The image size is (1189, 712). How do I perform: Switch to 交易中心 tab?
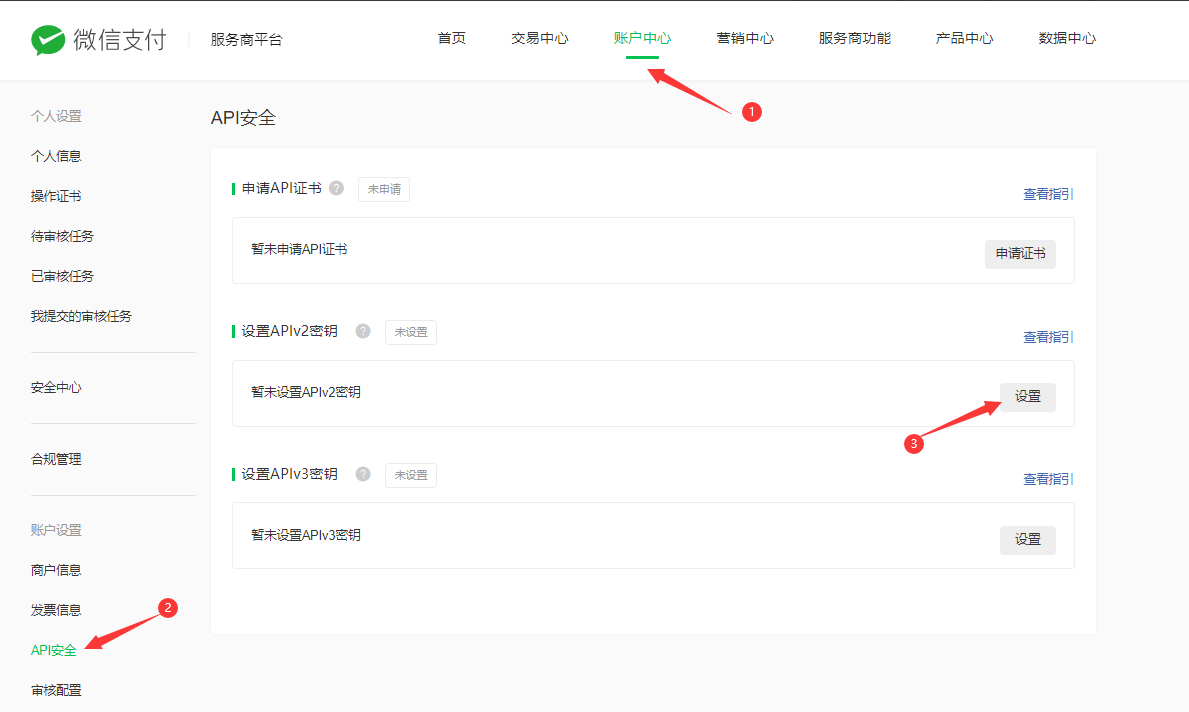click(x=540, y=39)
